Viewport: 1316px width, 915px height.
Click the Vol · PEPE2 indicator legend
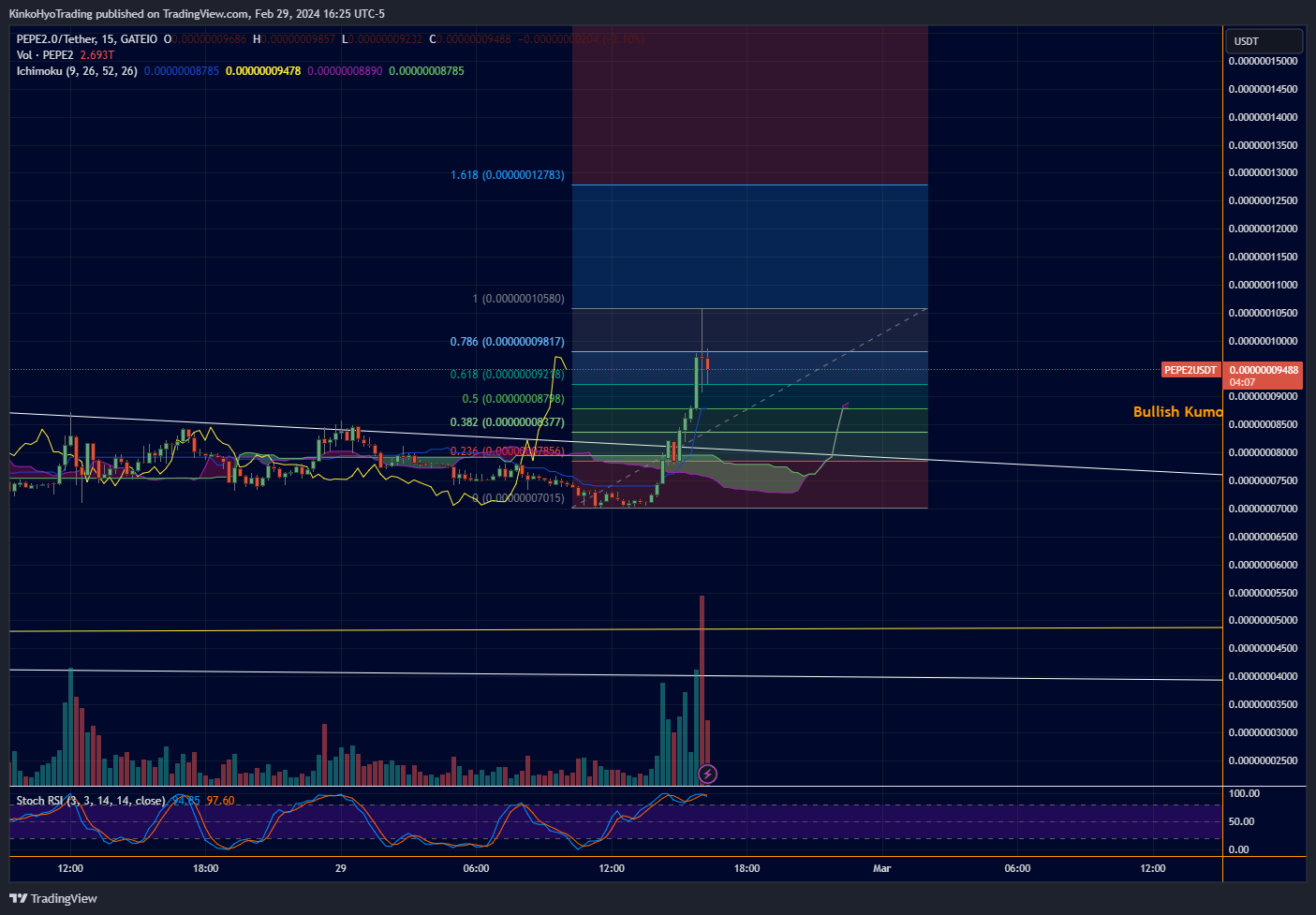pos(45,55)
